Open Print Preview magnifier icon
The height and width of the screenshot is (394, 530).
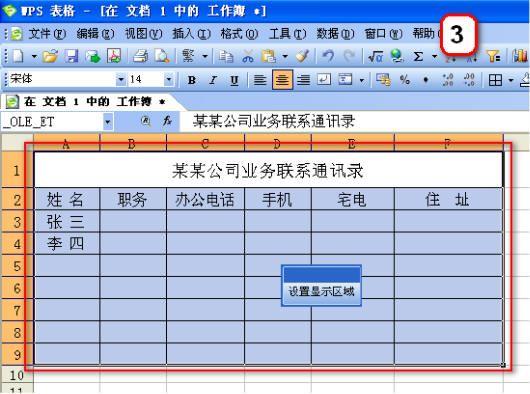tap(162, 56)
